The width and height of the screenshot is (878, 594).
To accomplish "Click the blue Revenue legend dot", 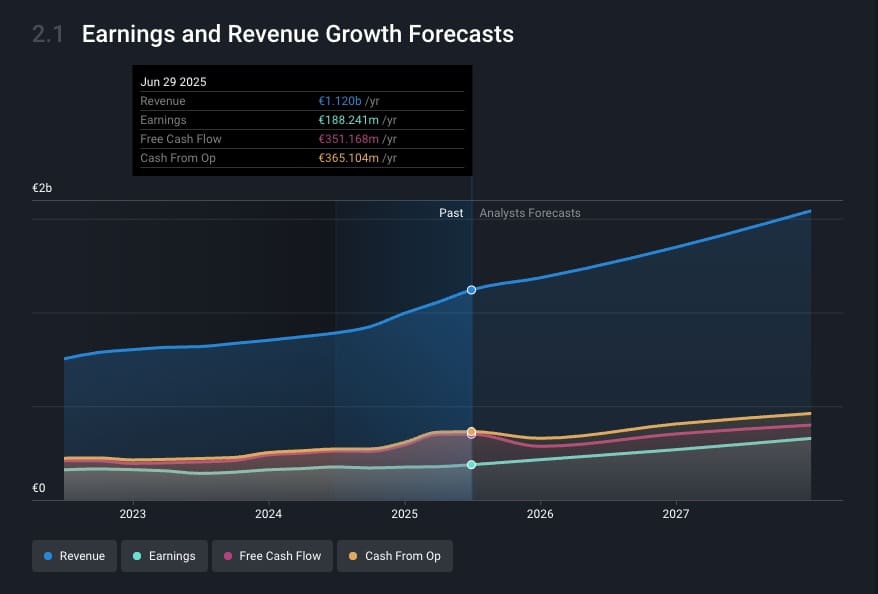I will pos(48,556).
